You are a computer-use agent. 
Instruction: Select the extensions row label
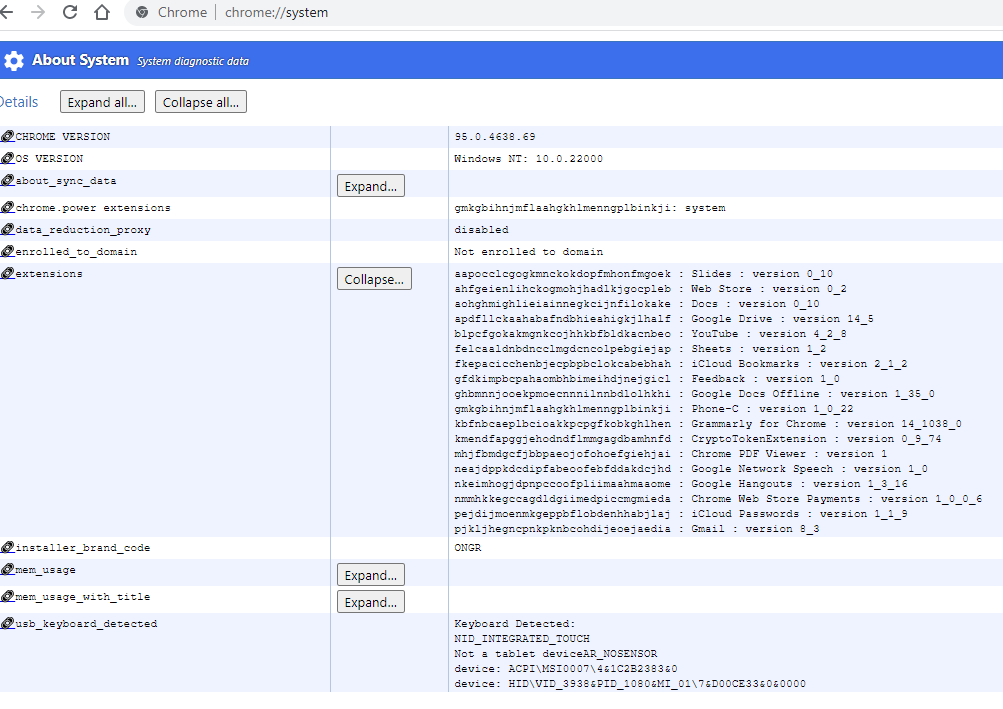49,273
